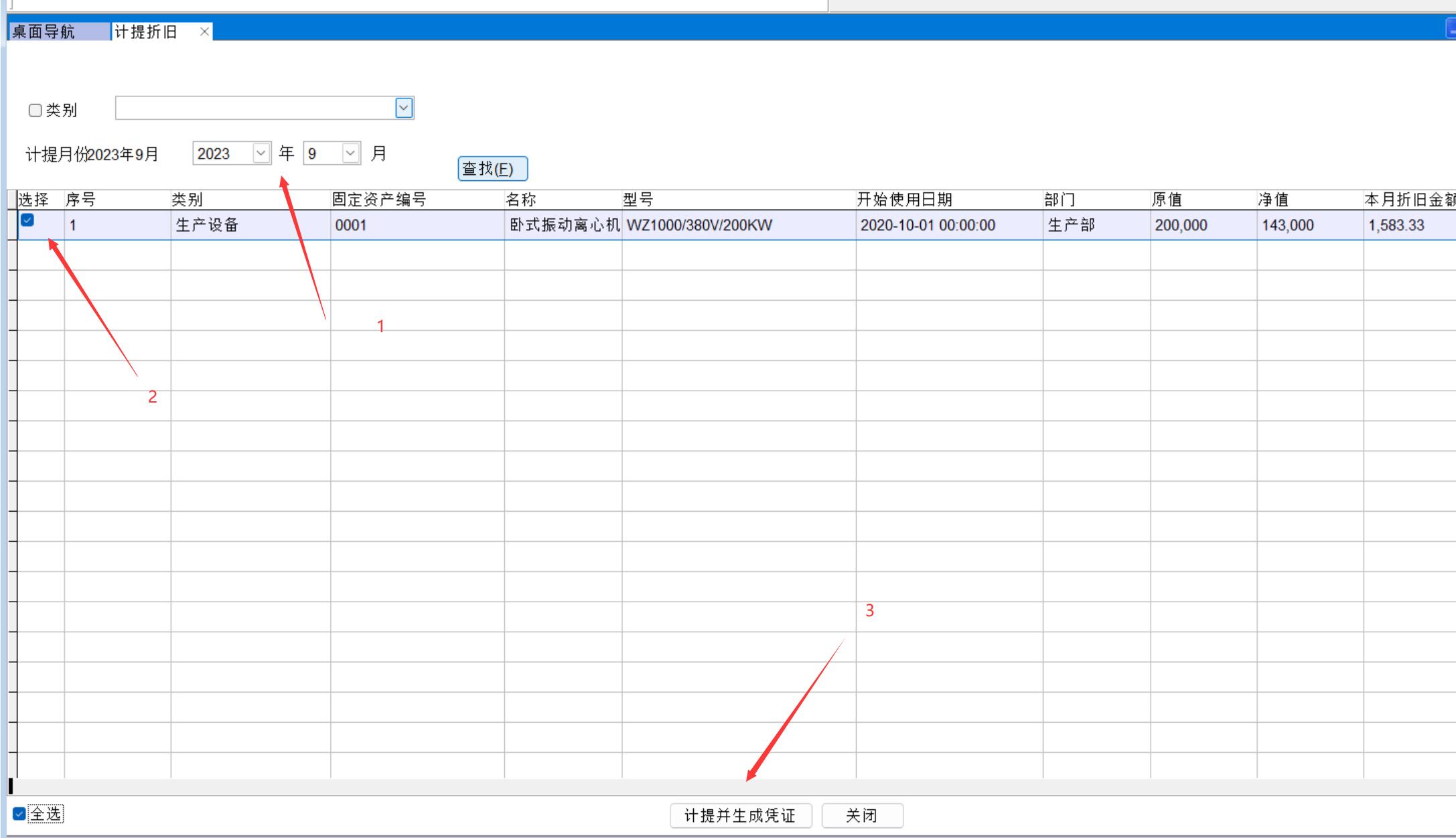
Task: Click the 查找(F) search button
Action: (492, 169)
